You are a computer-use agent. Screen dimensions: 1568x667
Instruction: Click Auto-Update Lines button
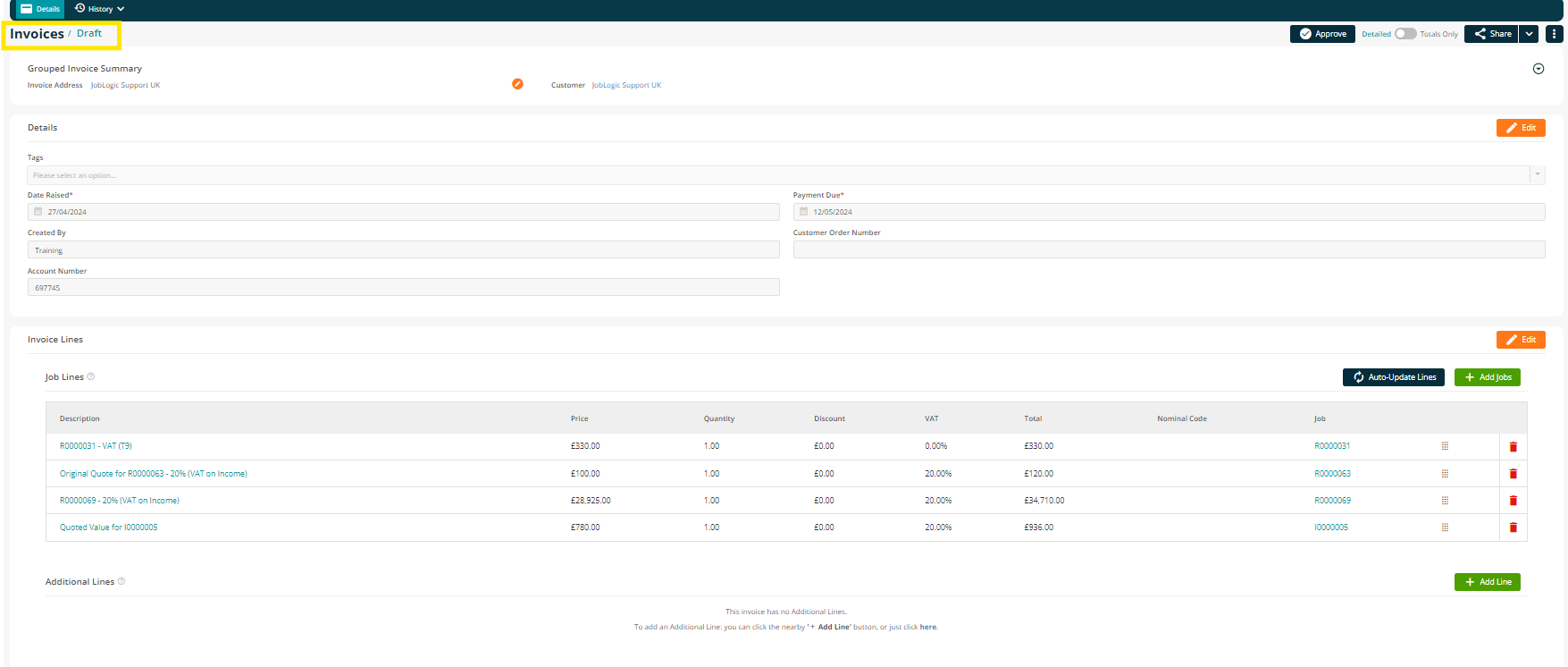[1394, 377]
